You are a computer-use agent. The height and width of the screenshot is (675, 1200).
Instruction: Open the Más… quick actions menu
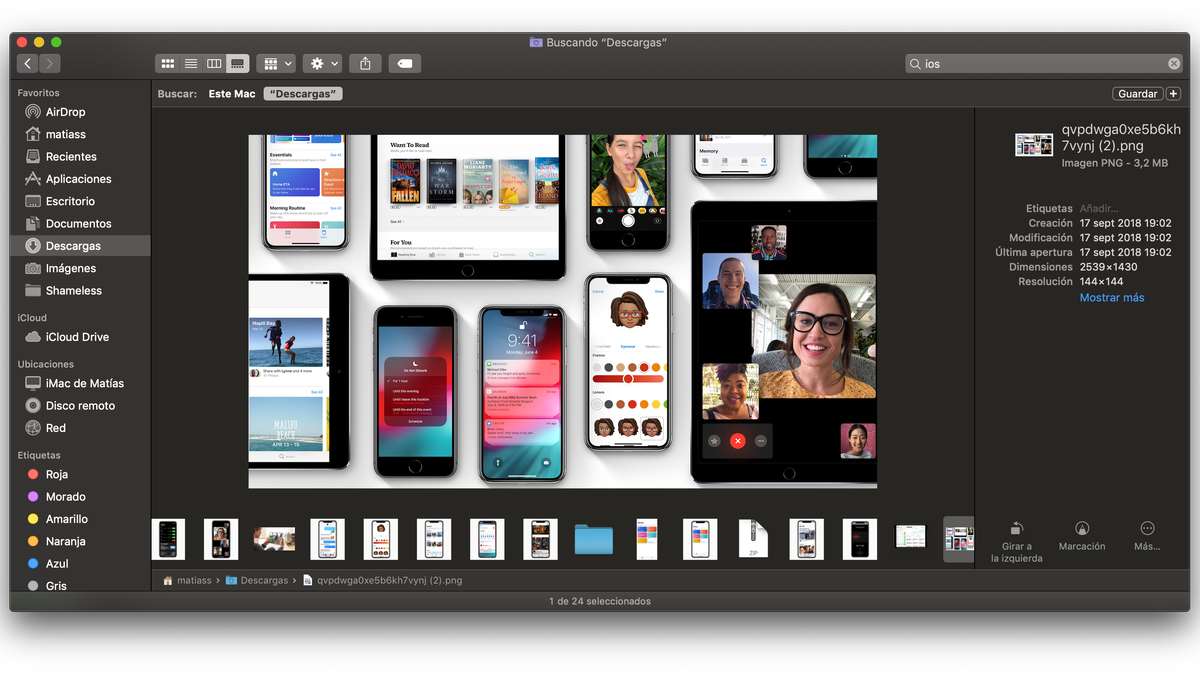coord(1147,536)
